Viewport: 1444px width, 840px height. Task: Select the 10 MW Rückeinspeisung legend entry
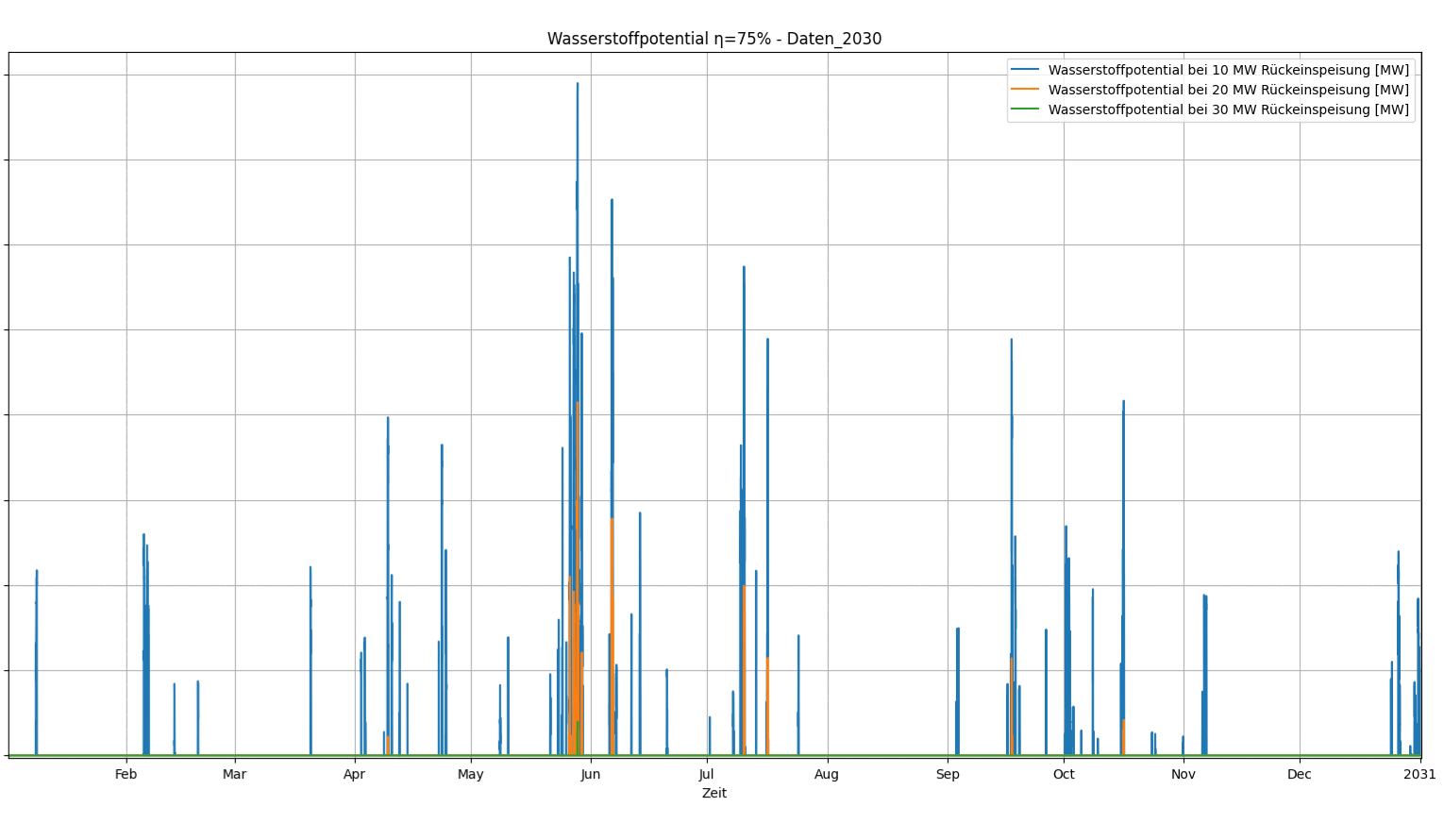[1228, 70]
